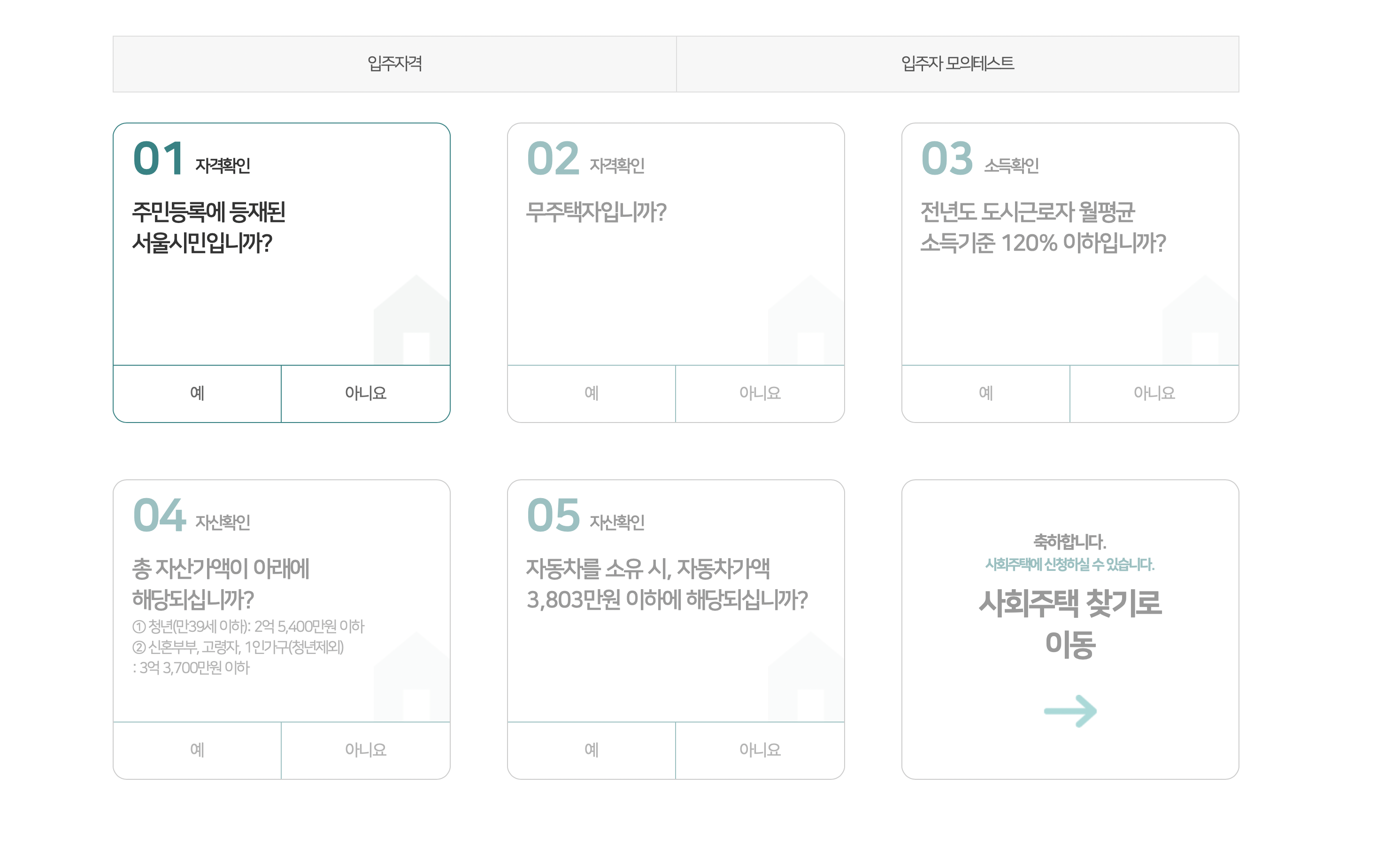
Task: Select 아니요 for 무주택자 question 02
Action: point(760,393)
